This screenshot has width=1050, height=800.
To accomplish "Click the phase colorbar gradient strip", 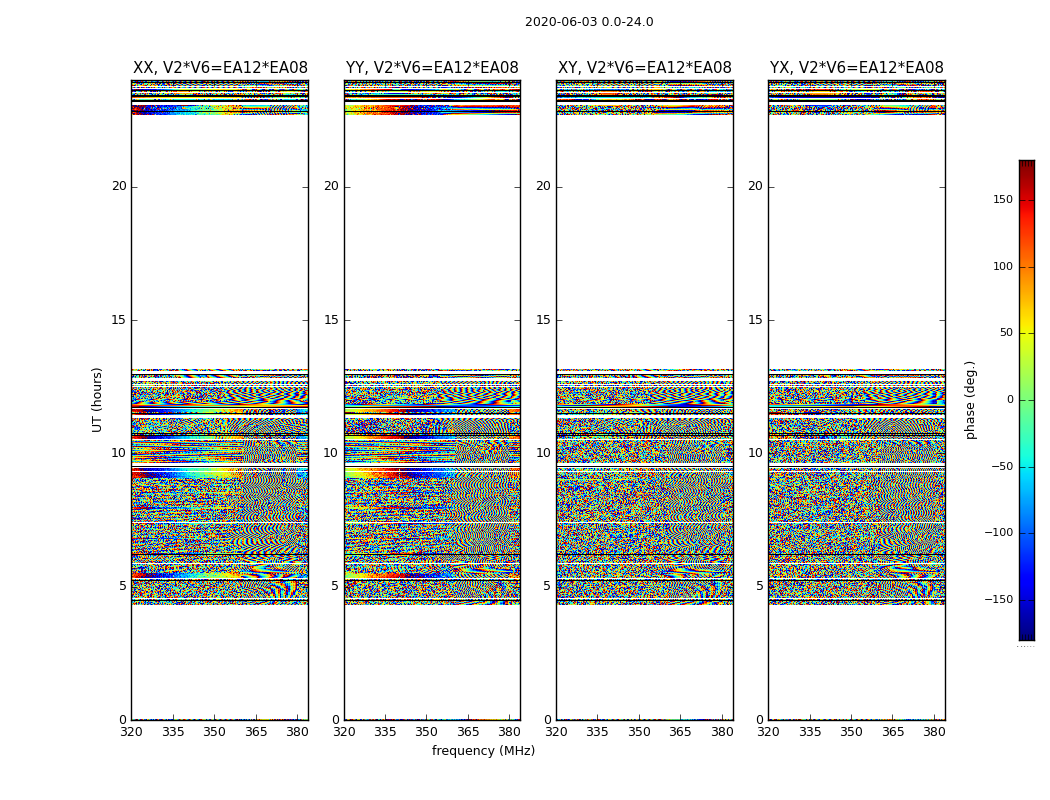I will [x=1027, y=400].
